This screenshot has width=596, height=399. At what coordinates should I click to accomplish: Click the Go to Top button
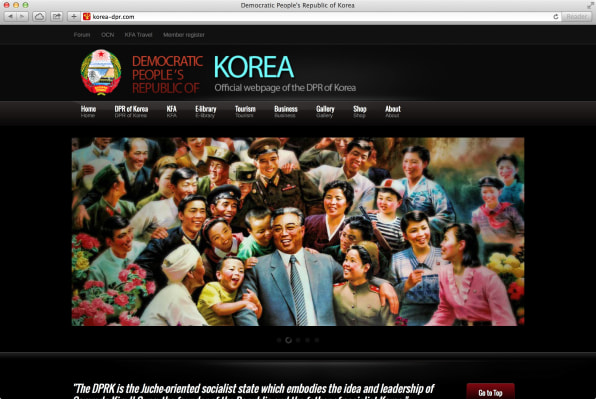[x=490, y=392]
